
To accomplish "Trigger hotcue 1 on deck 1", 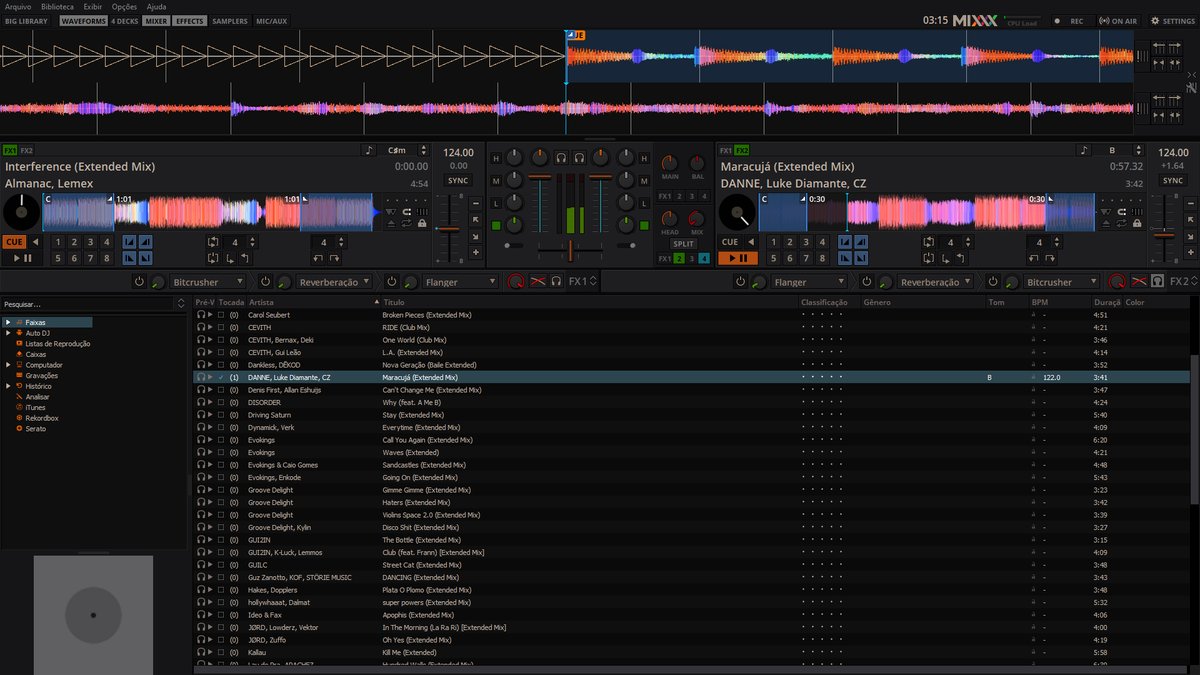I will point(58,243).
